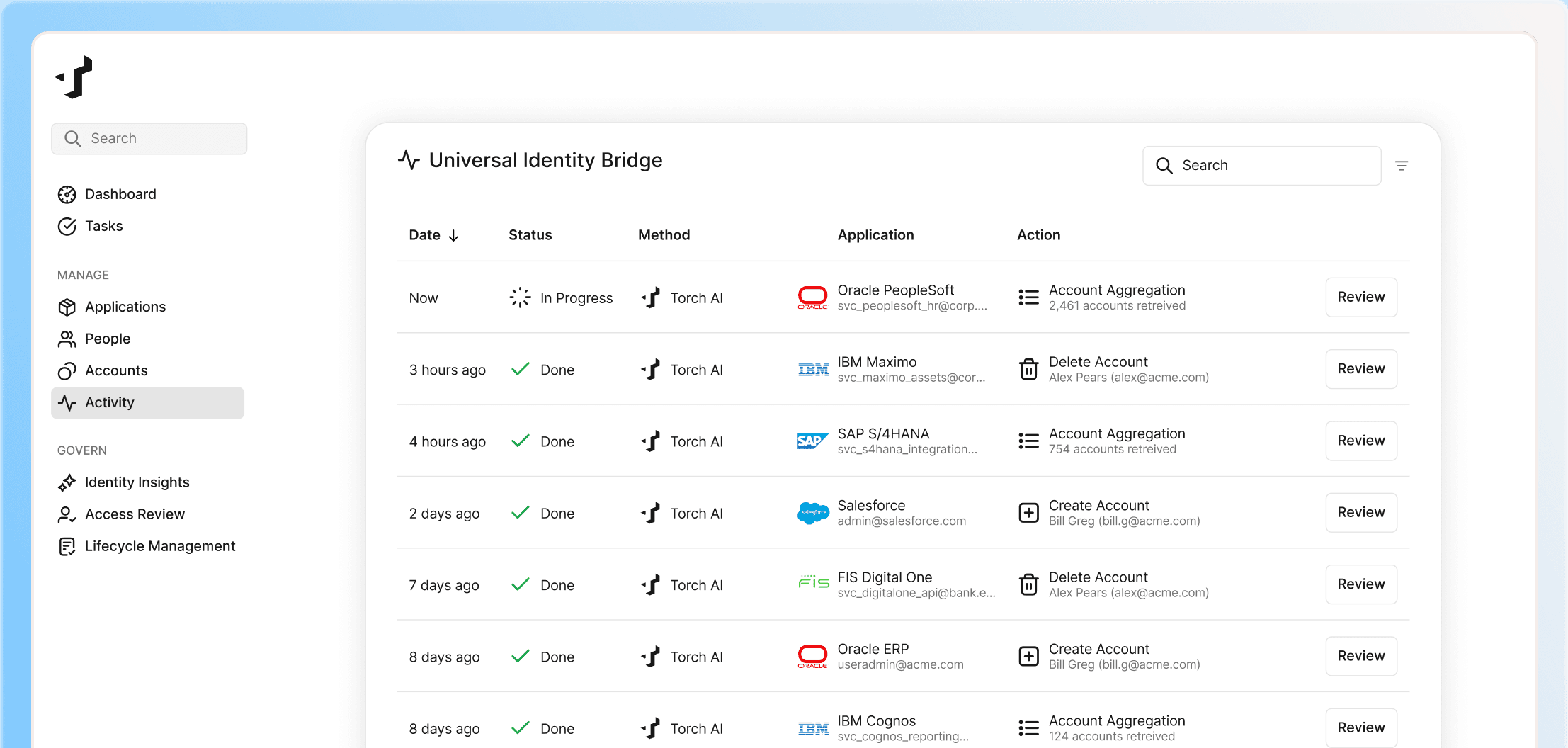This screenshot has height=748, width=1568.
Task: Open the Dashboard page
Action: [x=120, y=194]
